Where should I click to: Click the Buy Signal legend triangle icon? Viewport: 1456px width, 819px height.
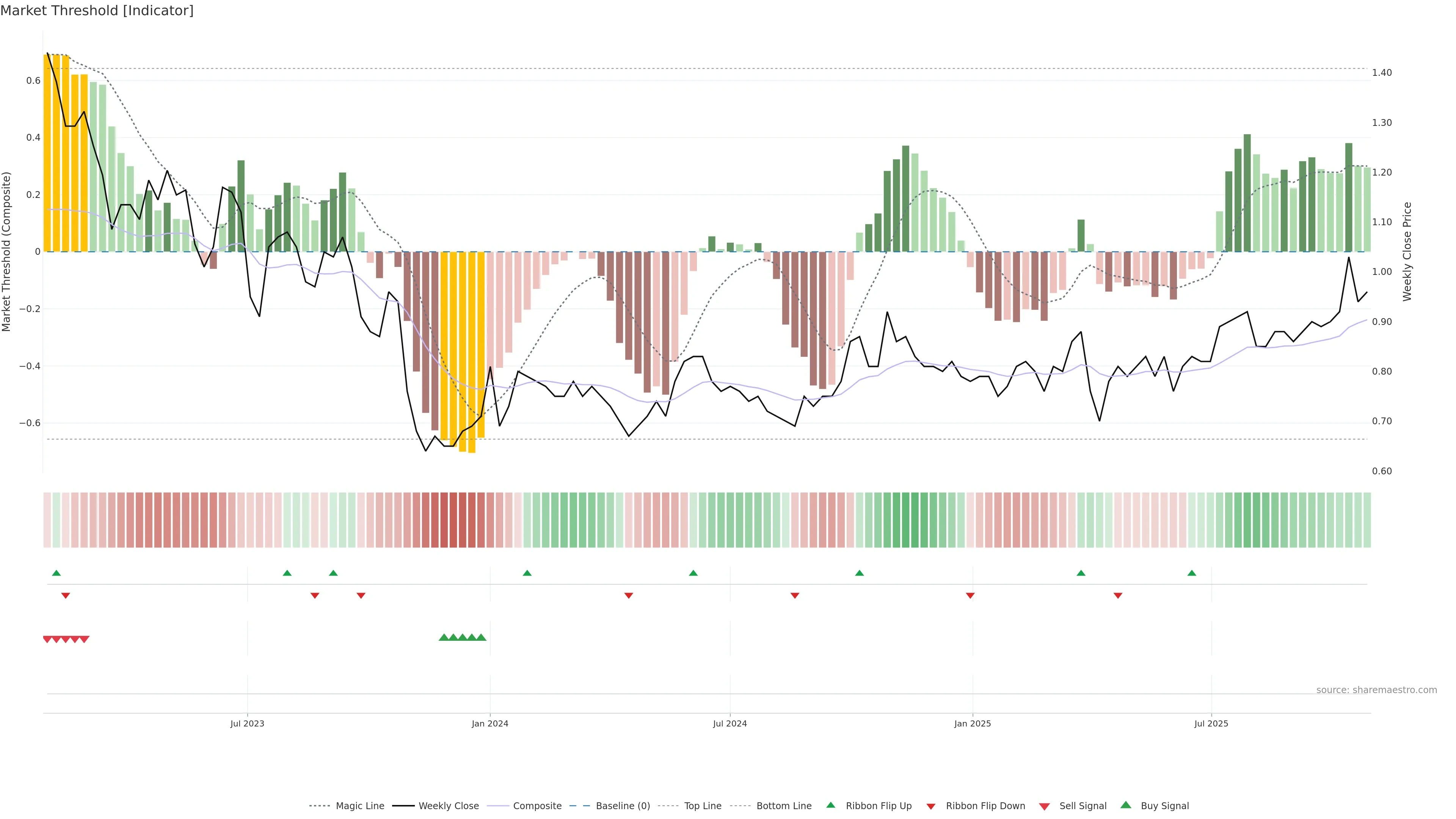pos(1125,805)
